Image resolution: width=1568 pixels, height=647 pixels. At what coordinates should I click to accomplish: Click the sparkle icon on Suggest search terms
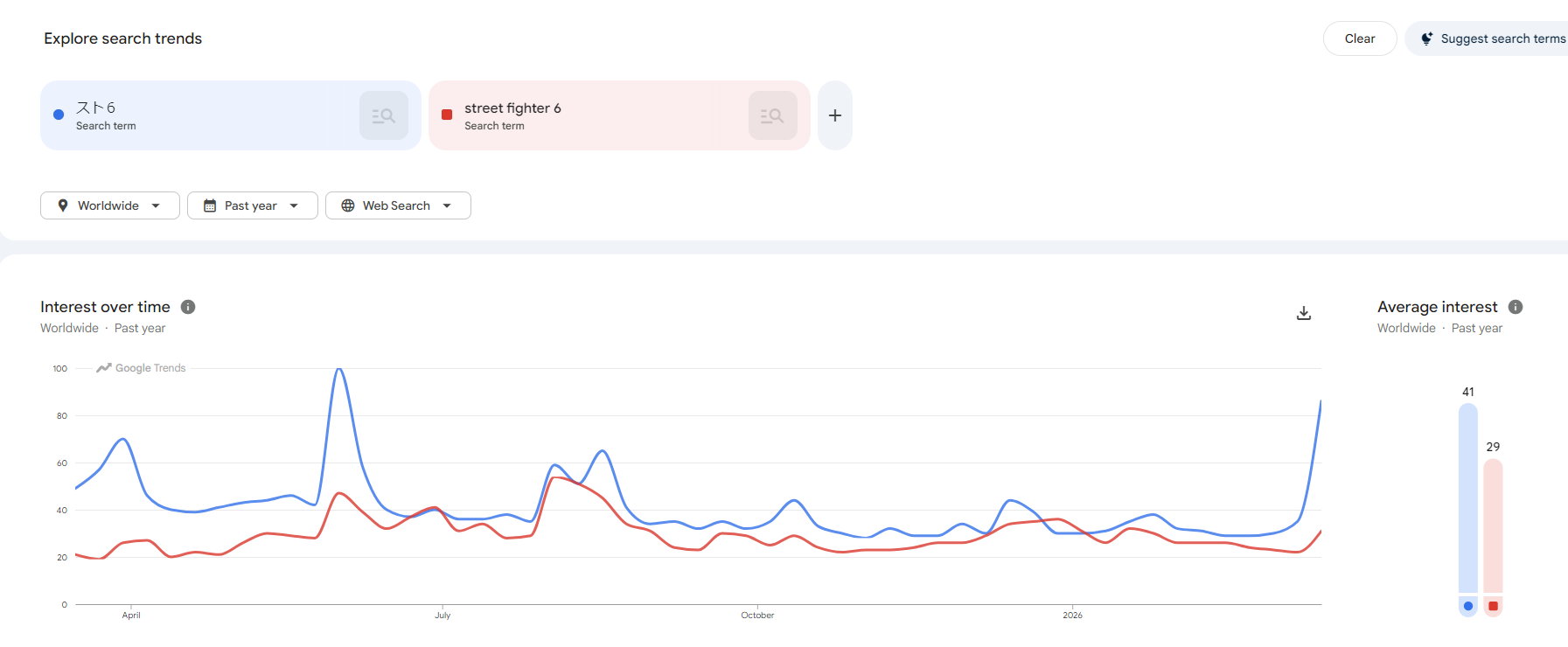click(1426, 38)
